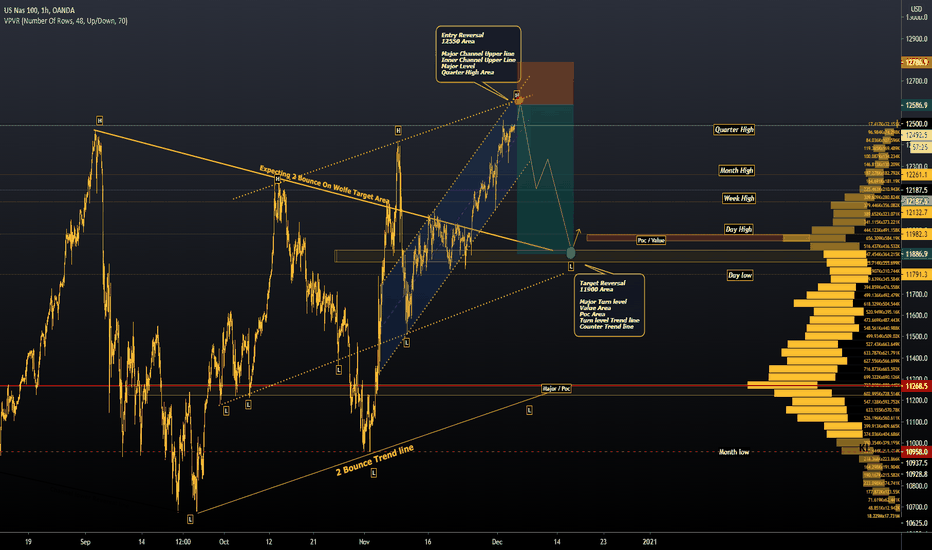Open the Target Reversal annotation box
This screenshot has width=932, height=550.
(609, 305)
